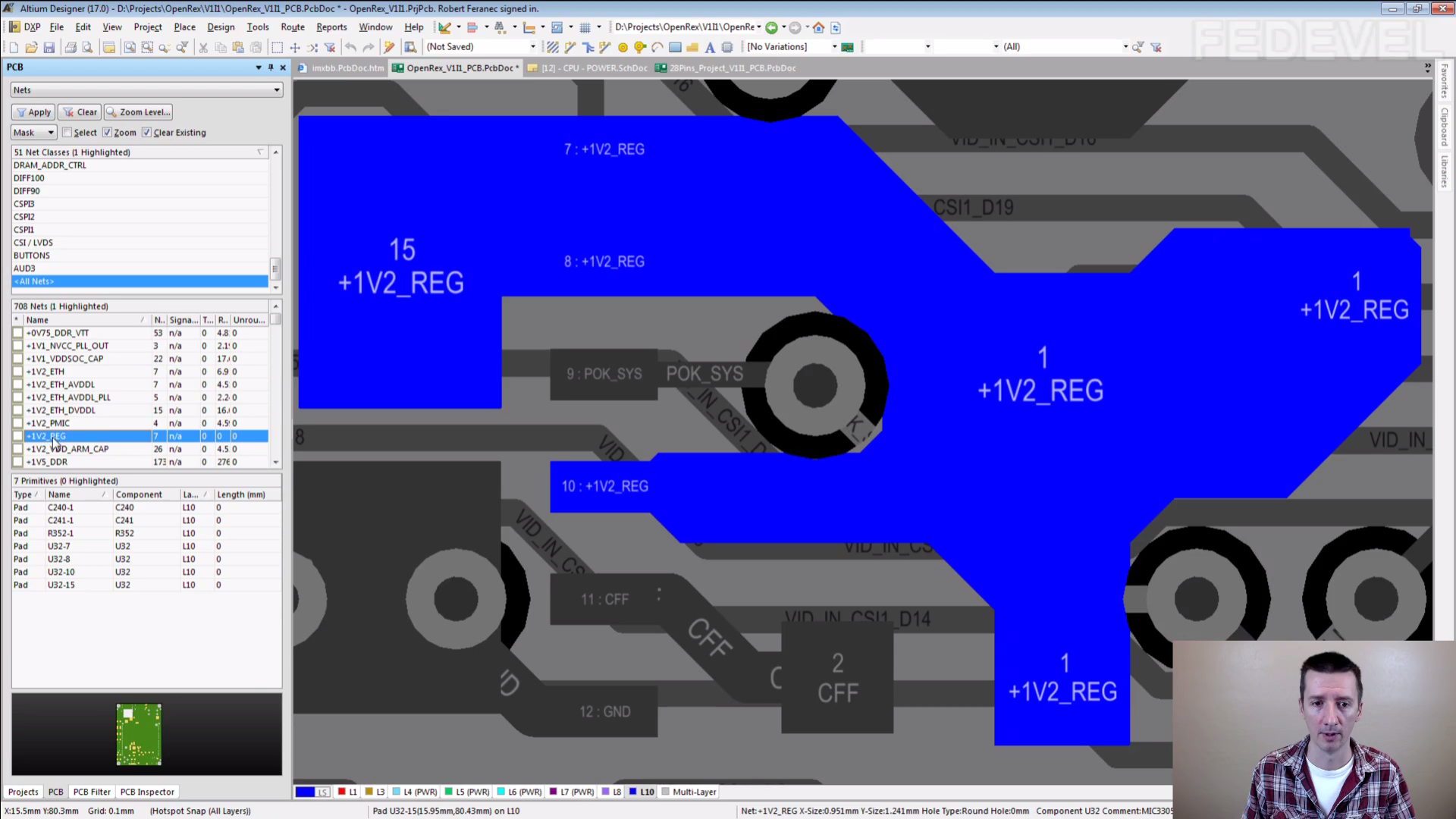Select the Place Fill rectangle tool

click(675, 47)
